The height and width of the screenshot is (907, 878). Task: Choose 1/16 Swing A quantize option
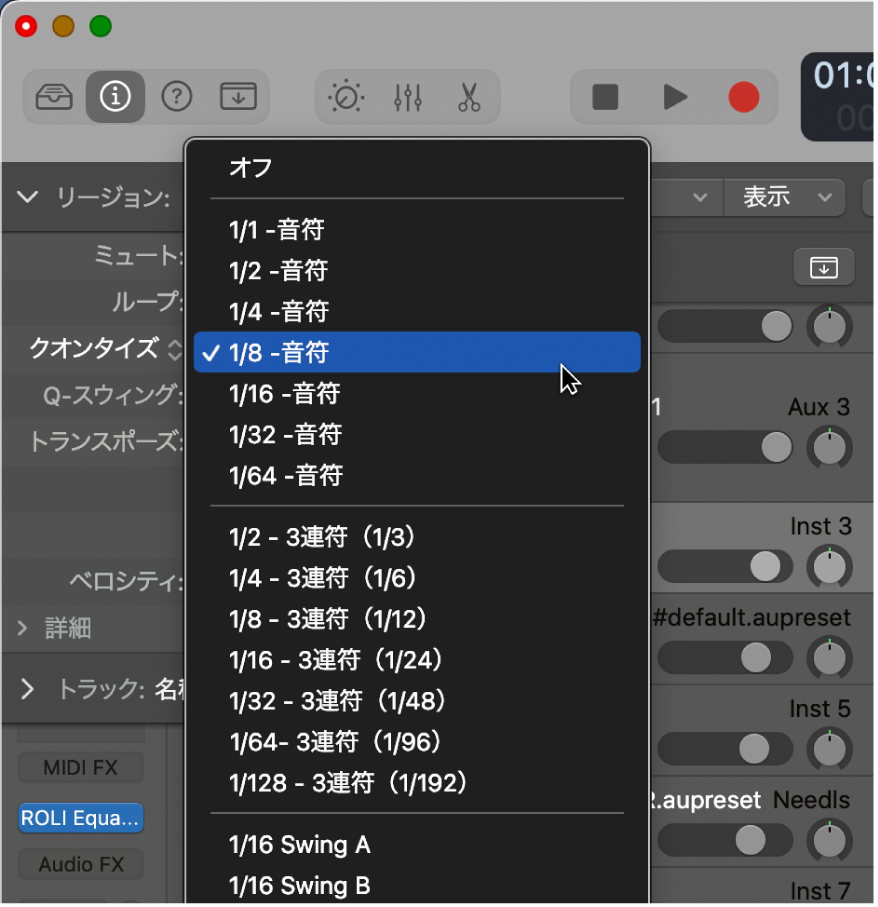[299, 845]
